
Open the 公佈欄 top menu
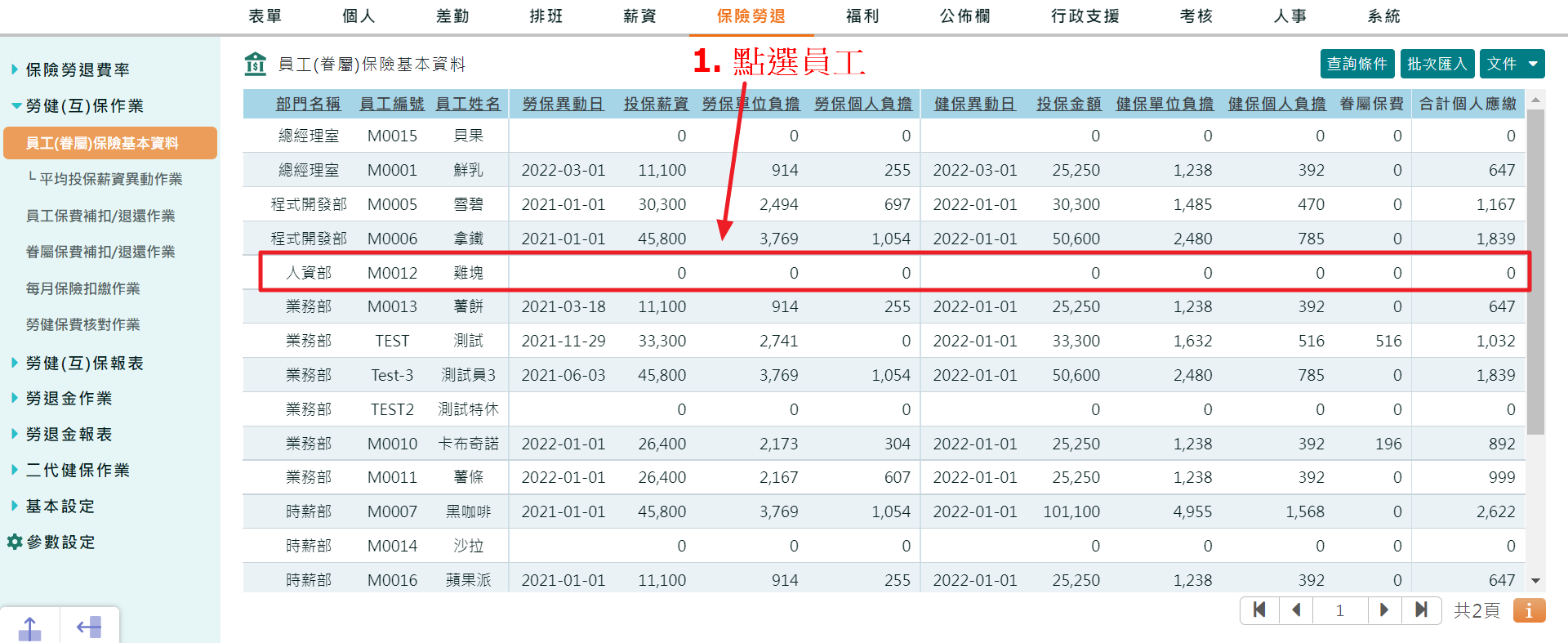tap(965, 16)
